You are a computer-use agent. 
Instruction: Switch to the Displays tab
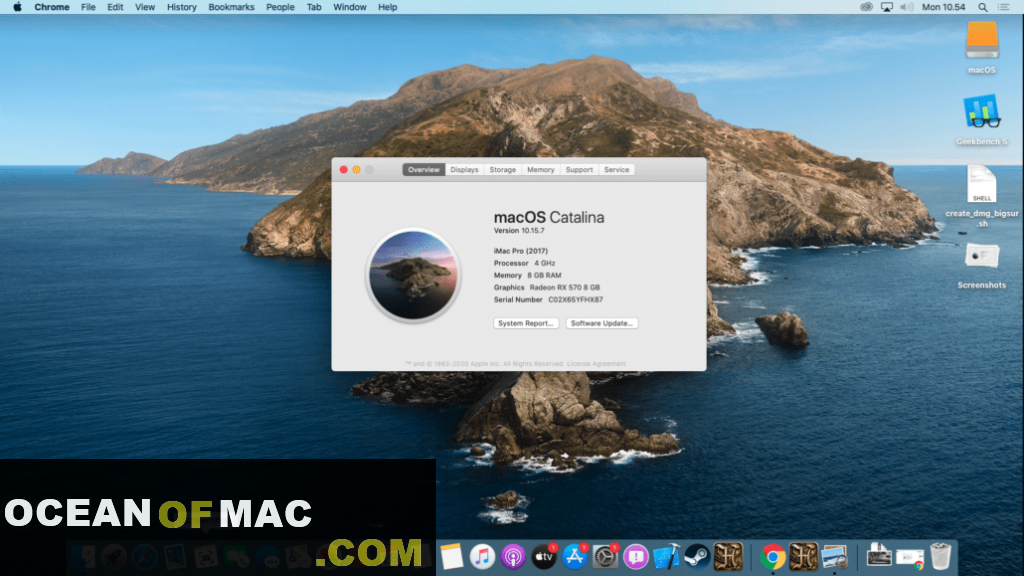click(464, 170)
